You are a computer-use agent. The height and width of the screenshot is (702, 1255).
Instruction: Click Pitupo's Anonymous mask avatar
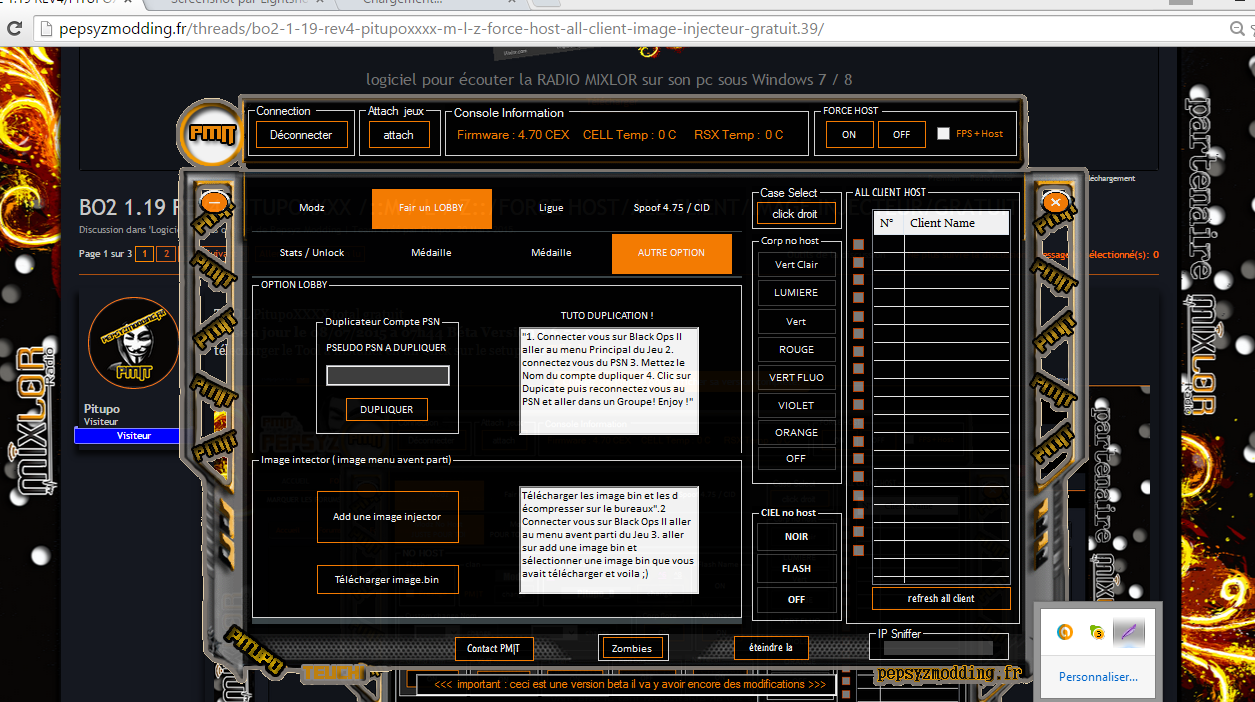(x=134, y=343)
